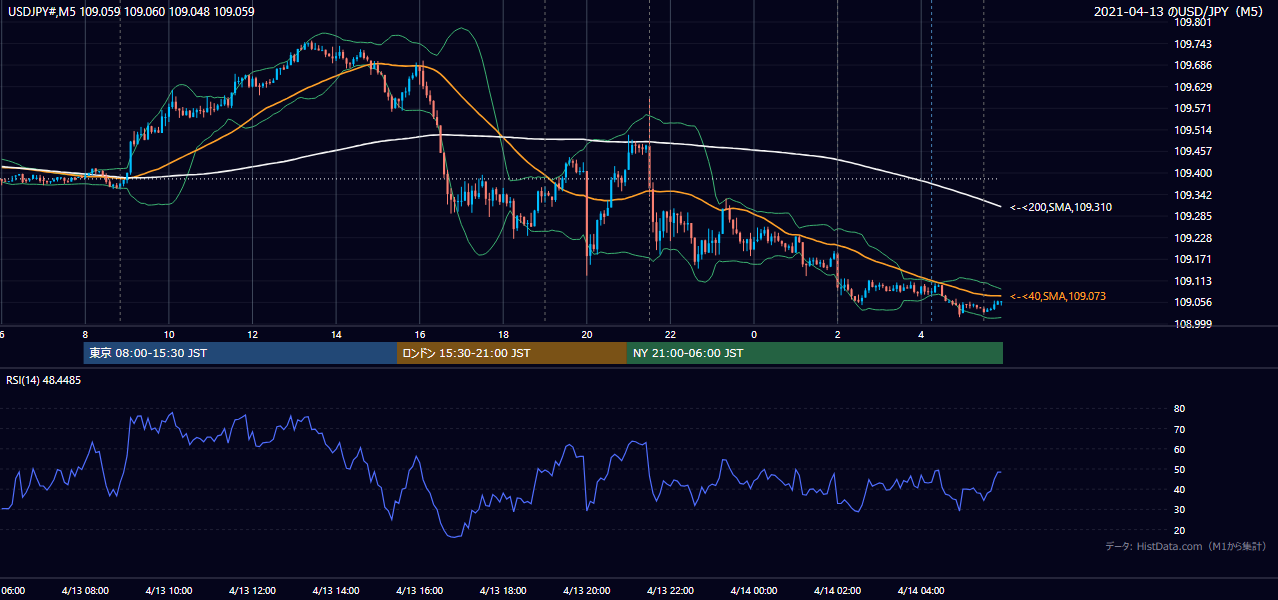Click the RSI(14) 48.4485 indicator label

point(44,380)
